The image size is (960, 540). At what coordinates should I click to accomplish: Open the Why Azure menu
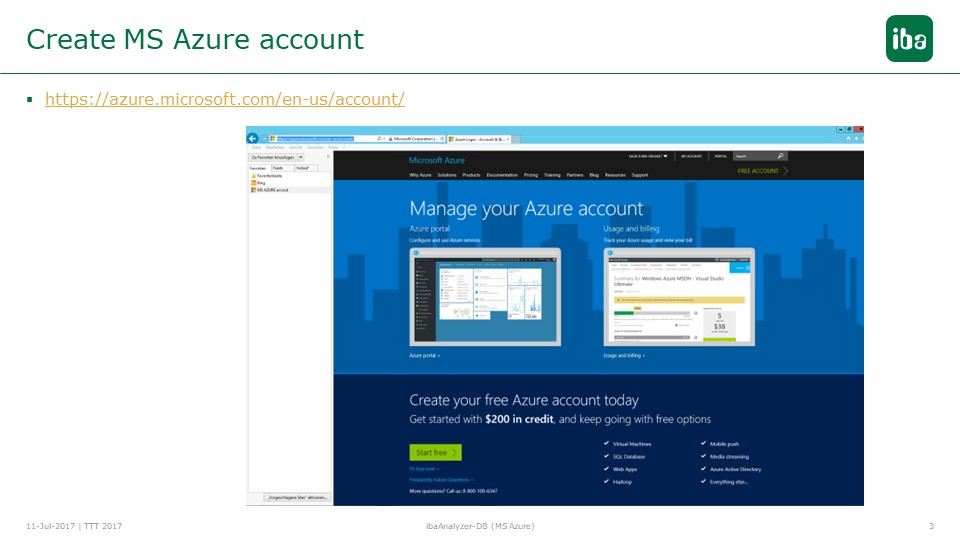click(x=420, y=175)
